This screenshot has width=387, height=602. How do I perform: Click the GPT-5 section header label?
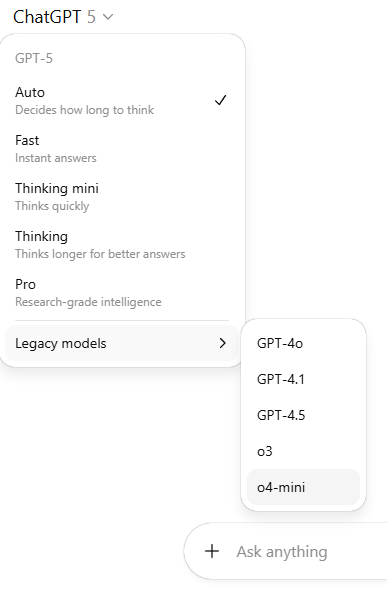tap(34, 58)
